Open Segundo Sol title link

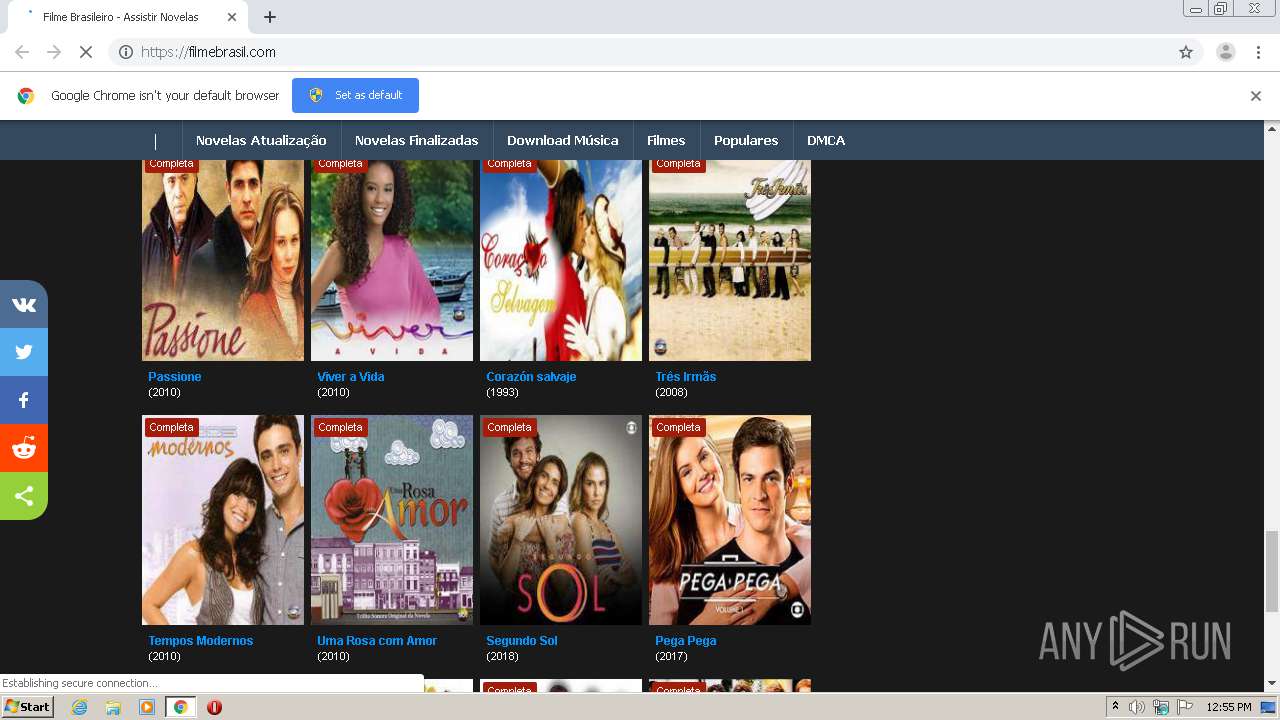[x=522, y=641]
